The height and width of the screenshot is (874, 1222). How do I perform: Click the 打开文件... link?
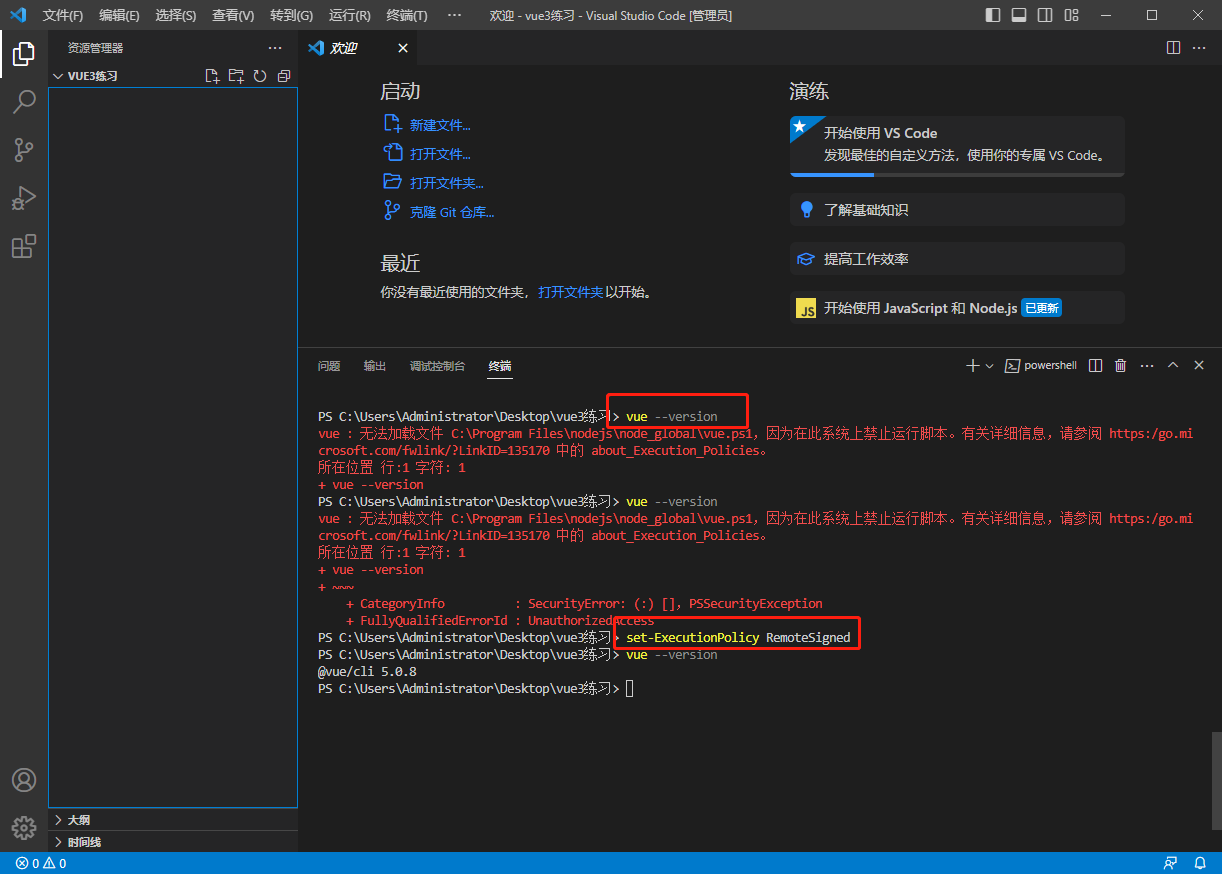tap(440, 154)
